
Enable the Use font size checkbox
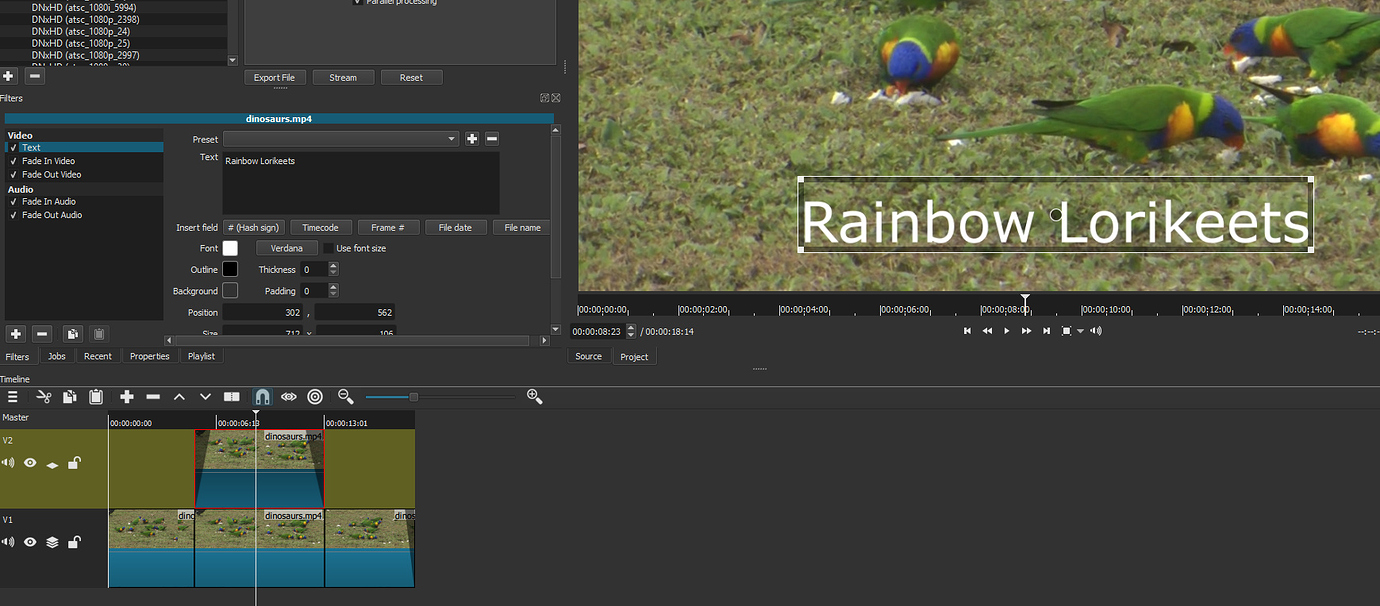(x=328, y=248)
